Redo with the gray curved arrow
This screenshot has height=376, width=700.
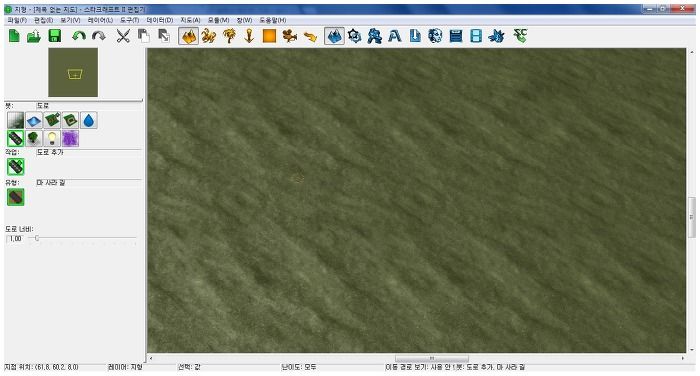click(x=99, y=36)
